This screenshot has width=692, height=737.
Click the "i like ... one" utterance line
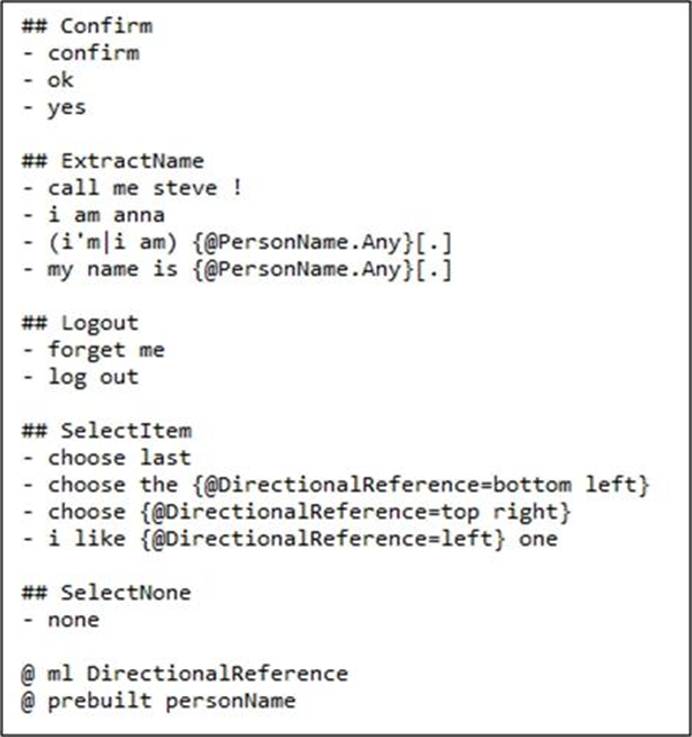[290, 539]
